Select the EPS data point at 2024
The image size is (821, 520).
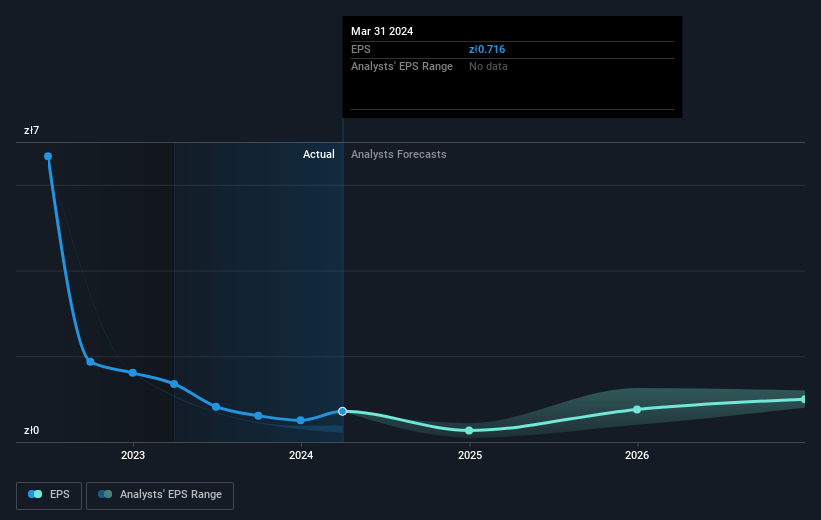[301, 420]
